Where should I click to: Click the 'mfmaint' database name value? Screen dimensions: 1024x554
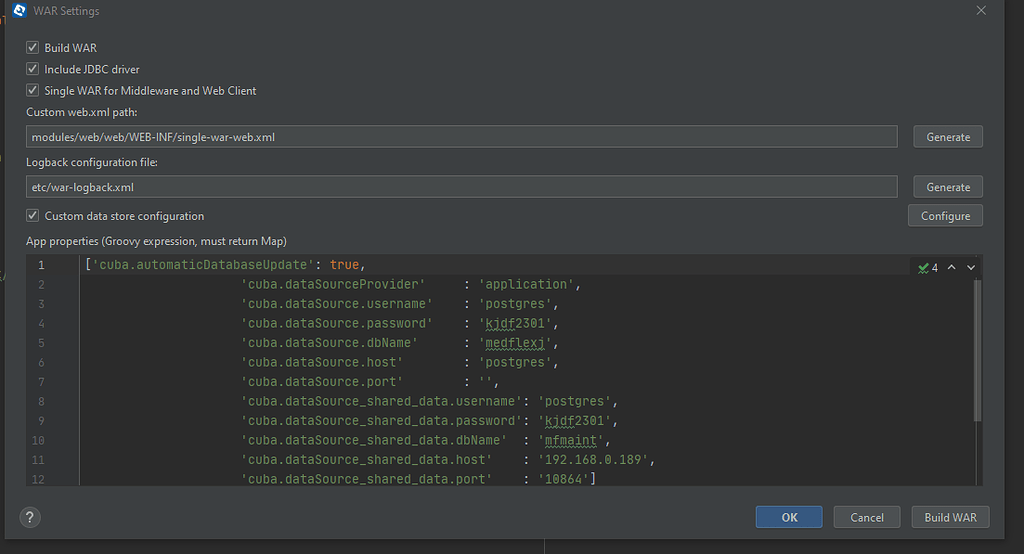(571, 440)
